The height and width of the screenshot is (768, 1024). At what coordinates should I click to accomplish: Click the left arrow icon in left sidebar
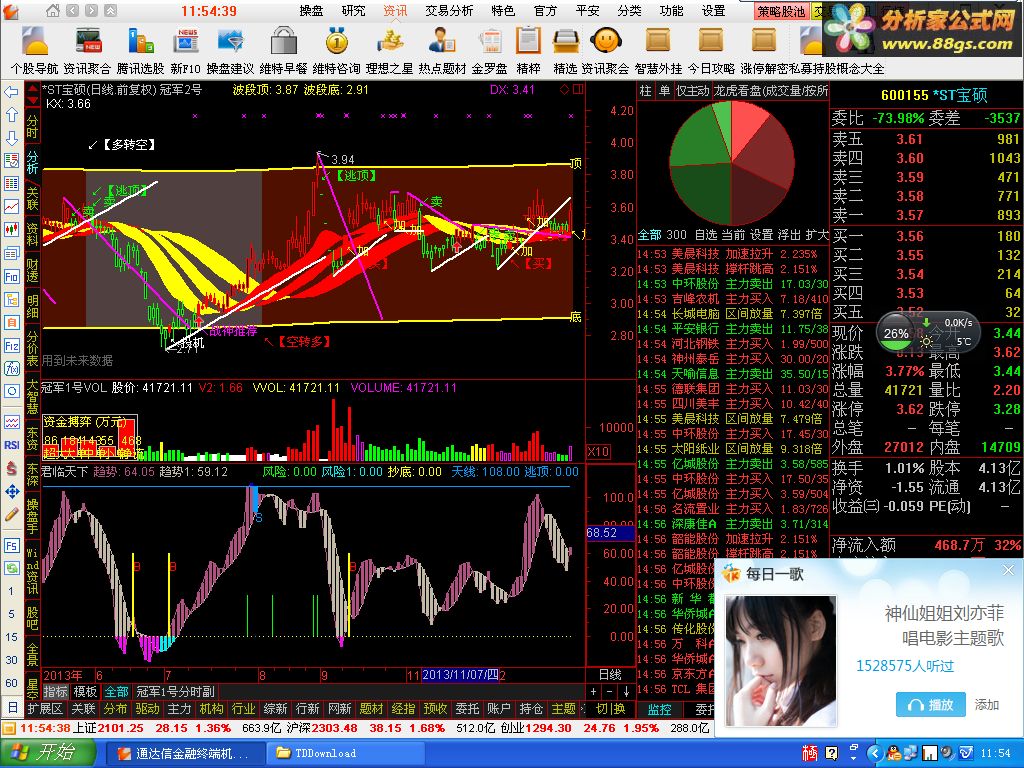coord(11,92)
